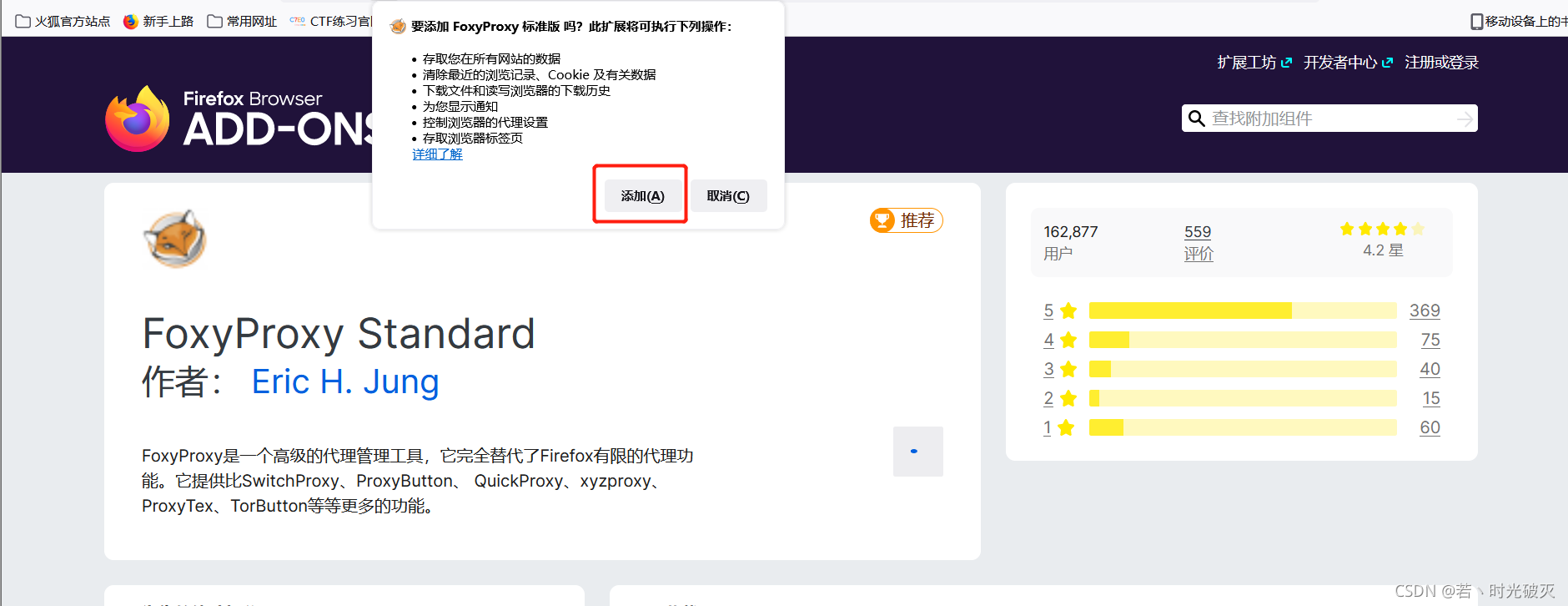Screen dimensions: 1568x606
Task: Click the search submit arrow icon
Action: [1465, 119]
